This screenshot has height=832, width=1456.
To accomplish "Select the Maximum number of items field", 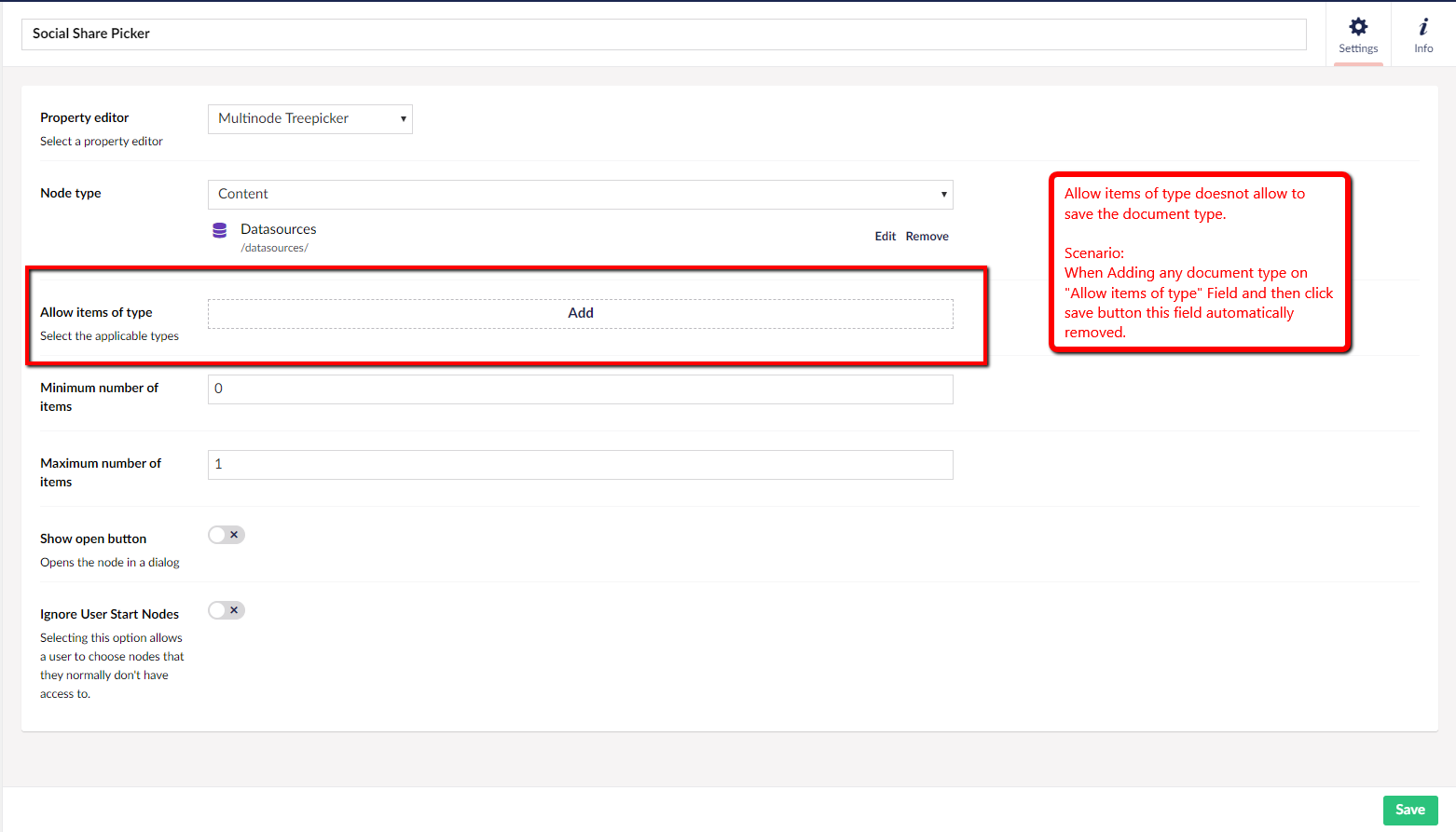I will 580,464.
